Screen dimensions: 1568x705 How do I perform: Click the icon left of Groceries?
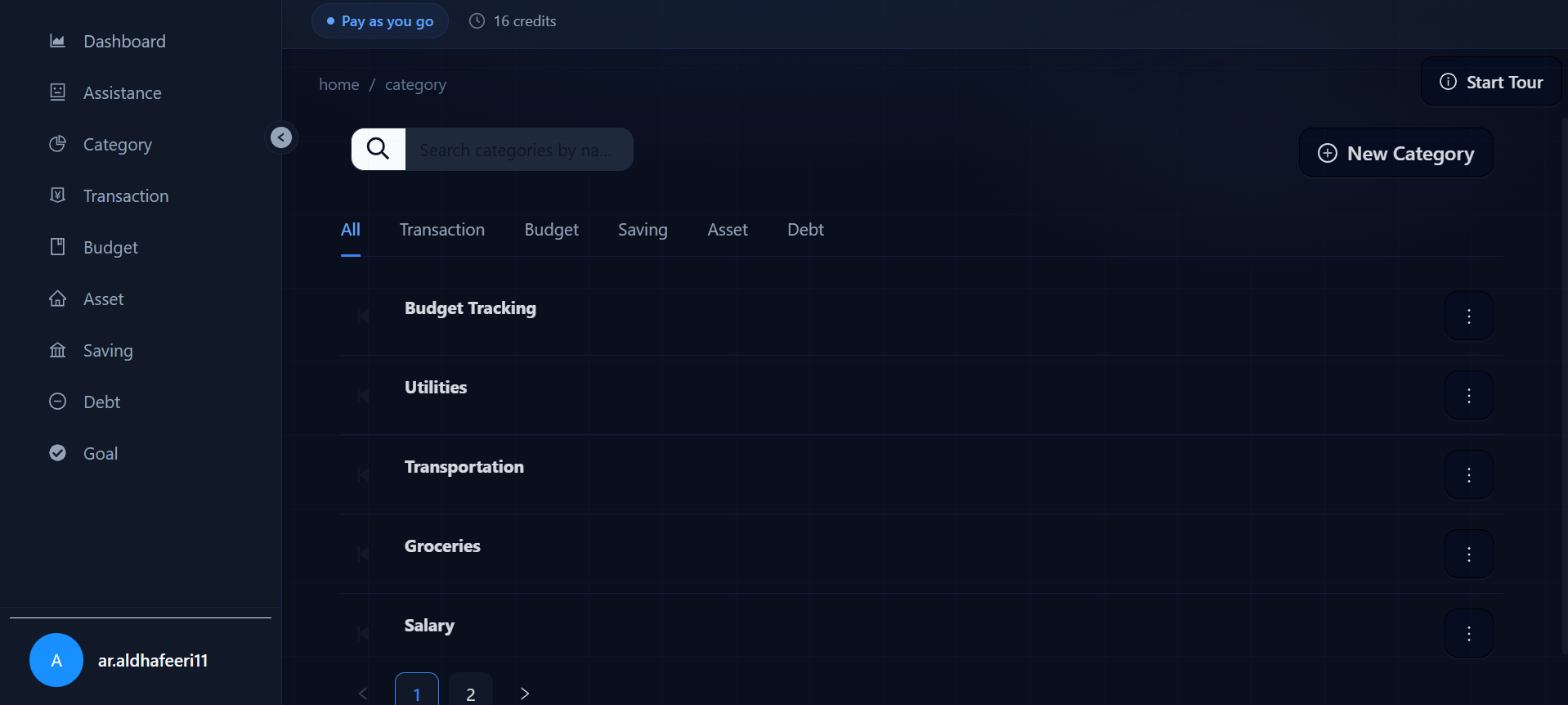(363, 554)
